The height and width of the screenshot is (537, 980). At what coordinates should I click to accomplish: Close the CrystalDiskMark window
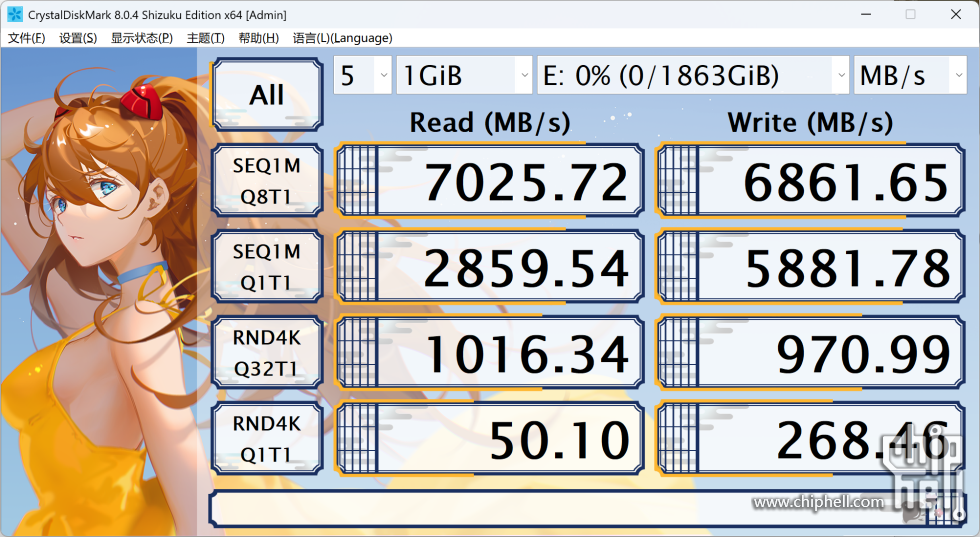pos(956,14)
